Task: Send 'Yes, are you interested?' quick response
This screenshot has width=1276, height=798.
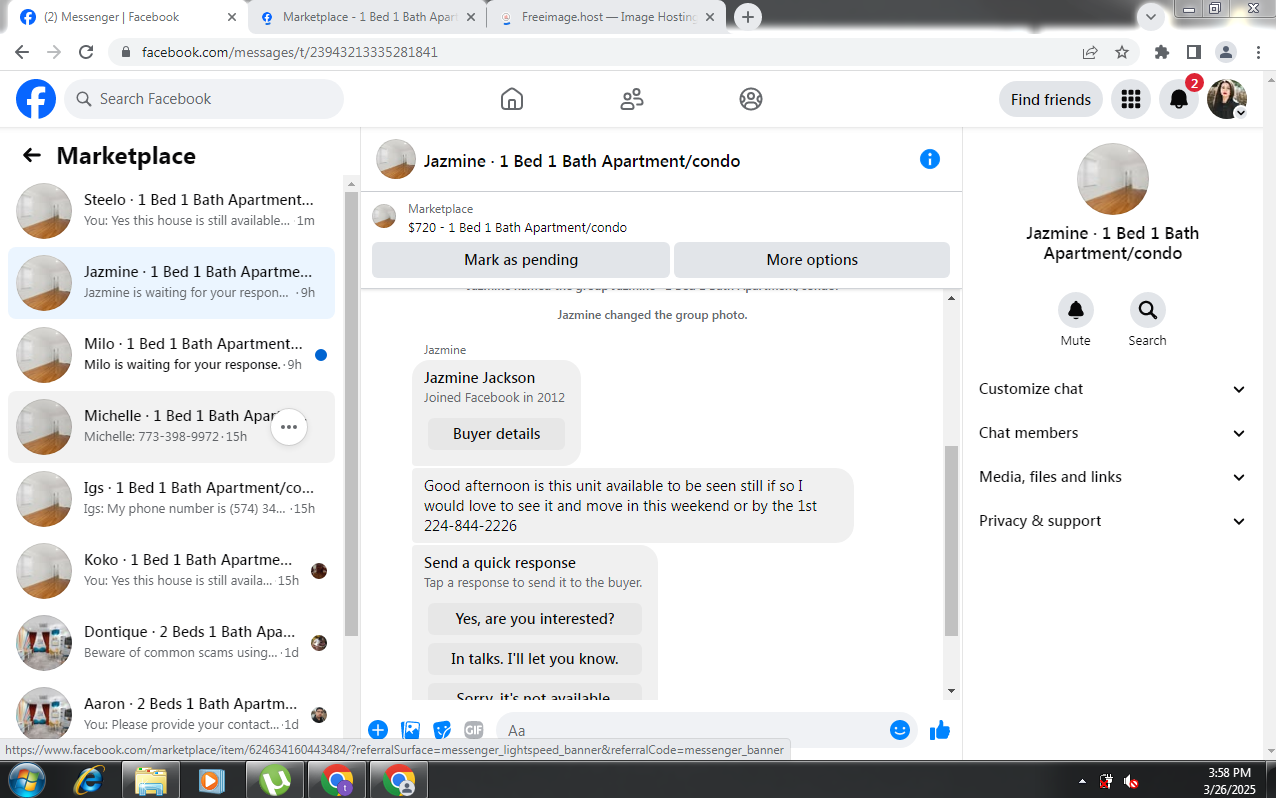Action: (x=535, y=619)
